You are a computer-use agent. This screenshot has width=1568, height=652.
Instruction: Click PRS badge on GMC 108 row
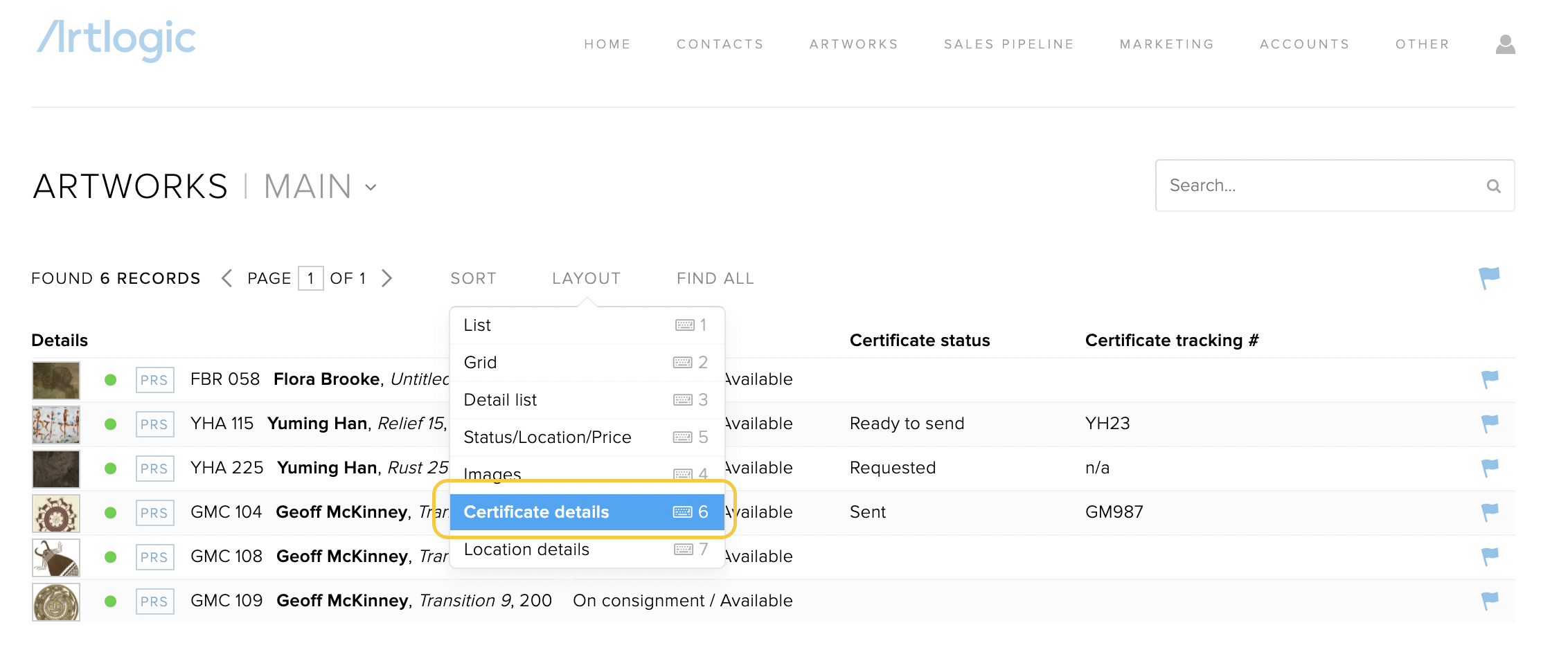coord(154,557)
